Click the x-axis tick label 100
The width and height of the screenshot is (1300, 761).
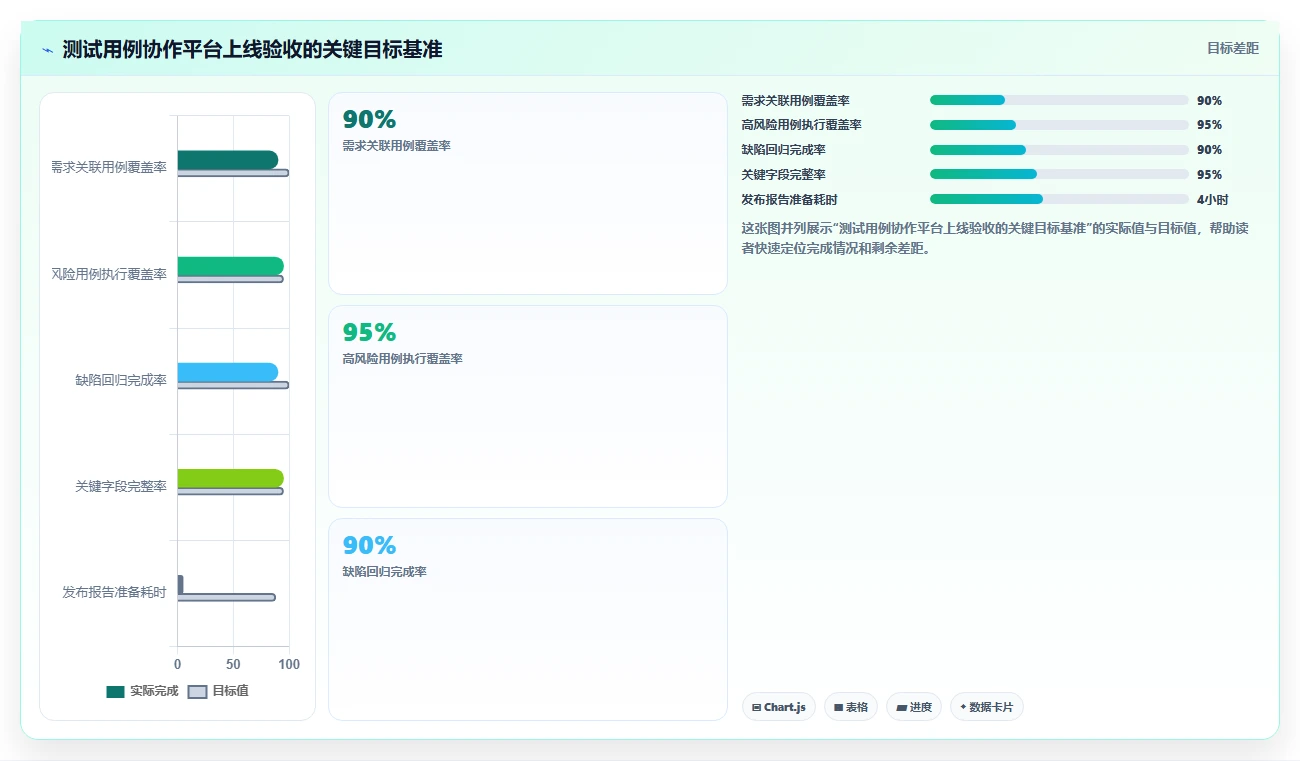[289, 664]
